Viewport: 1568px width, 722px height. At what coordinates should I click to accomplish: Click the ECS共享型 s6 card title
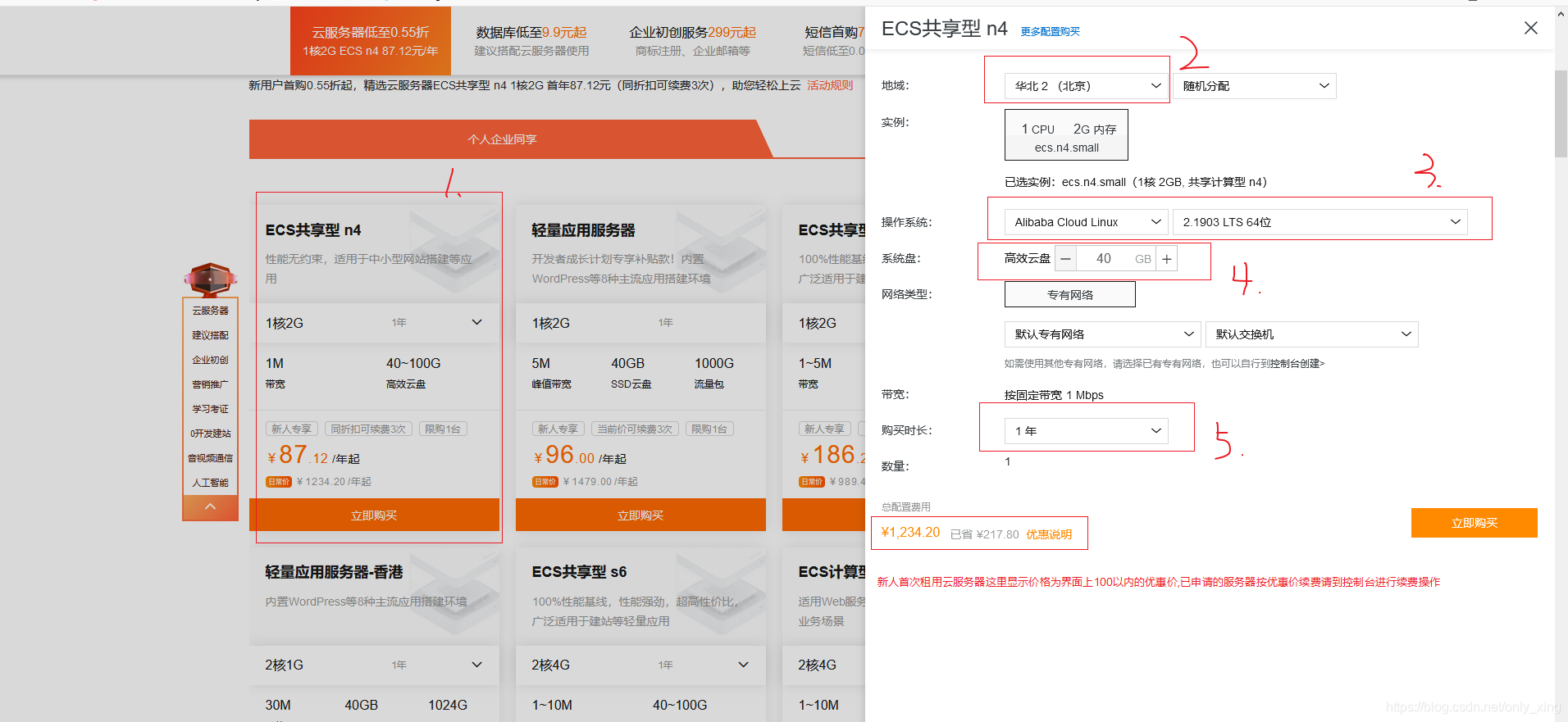click(579, 572)
